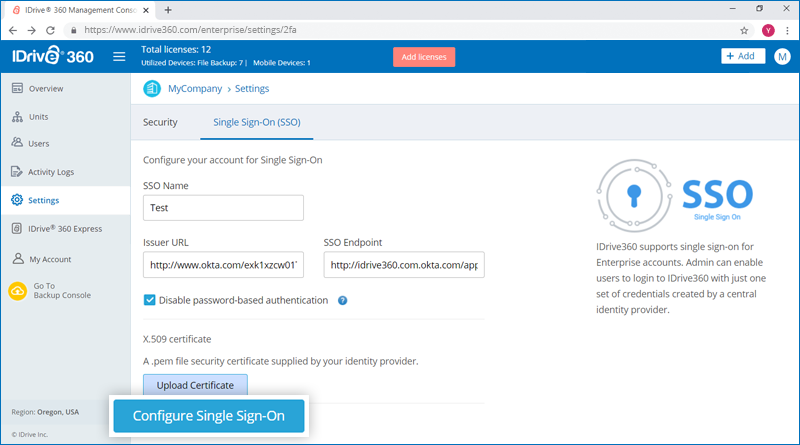Screen dimensions: 800x445
Task: Click the My Account person icon
Action: tap(18, 258)
